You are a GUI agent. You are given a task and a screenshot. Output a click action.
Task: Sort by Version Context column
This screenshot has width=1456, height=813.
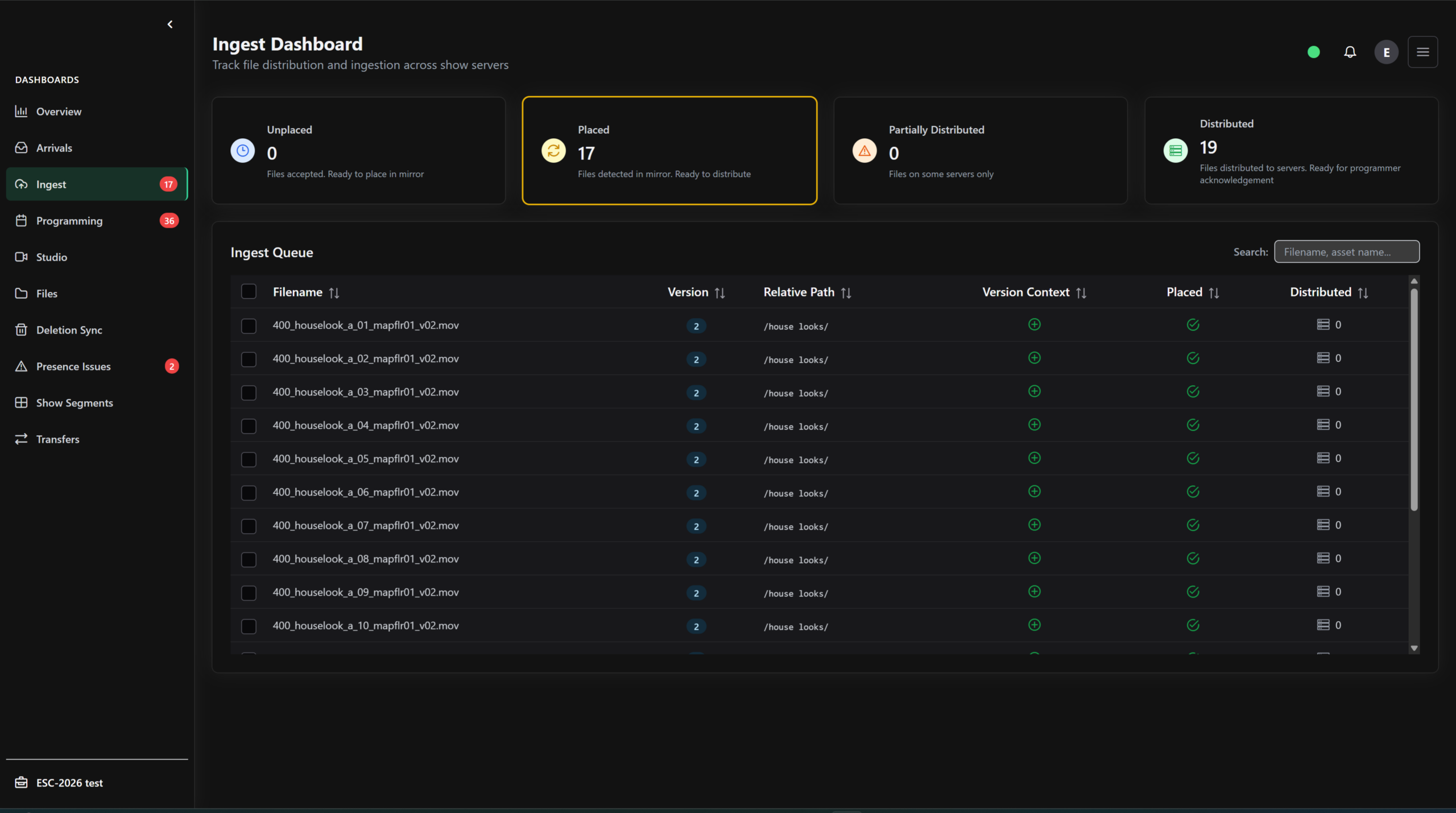point(1081,293)
